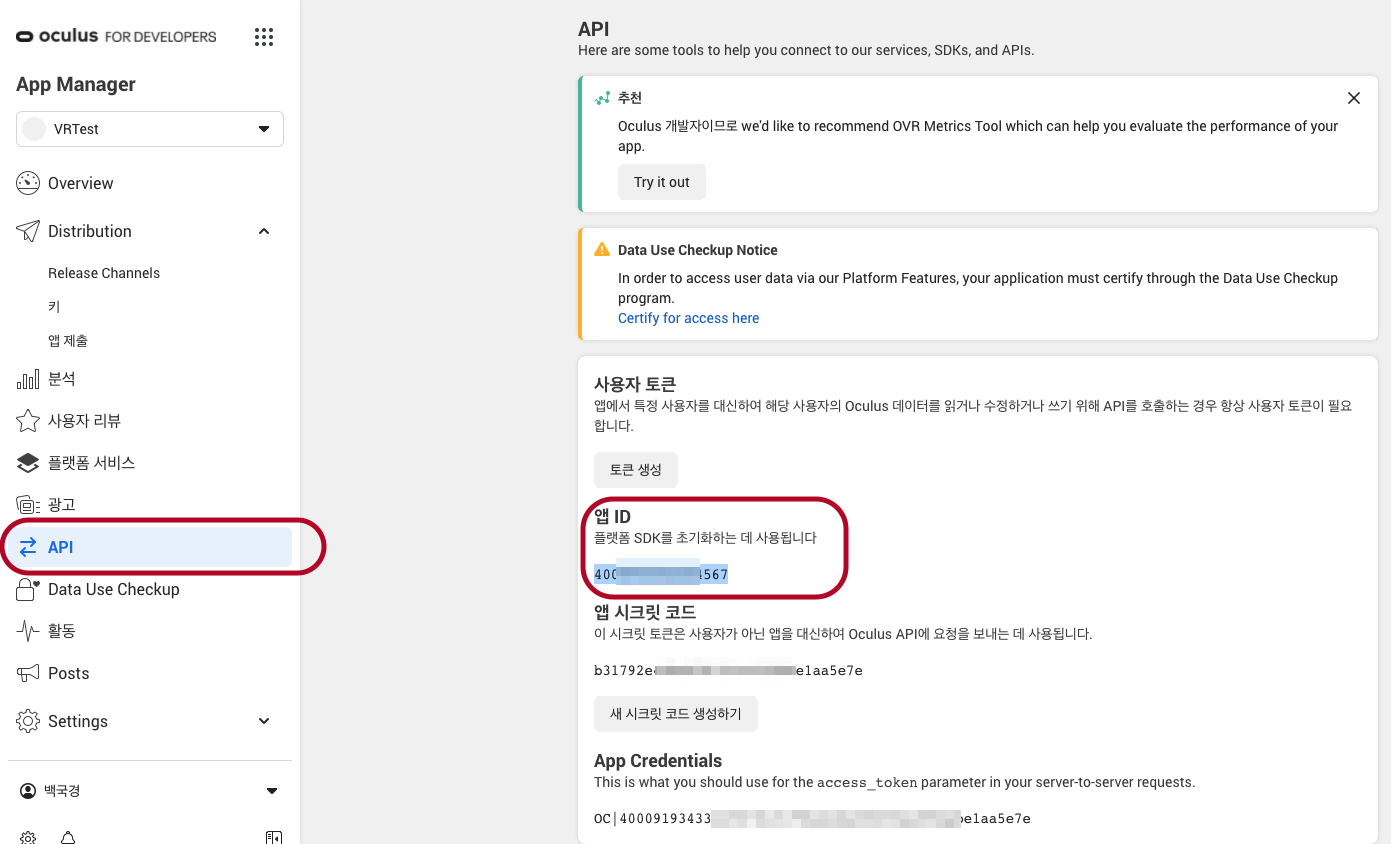Screen dimensions: 1391x844
Task: Click the Settings gear icon beside Settings label
Action: point(28,721)
